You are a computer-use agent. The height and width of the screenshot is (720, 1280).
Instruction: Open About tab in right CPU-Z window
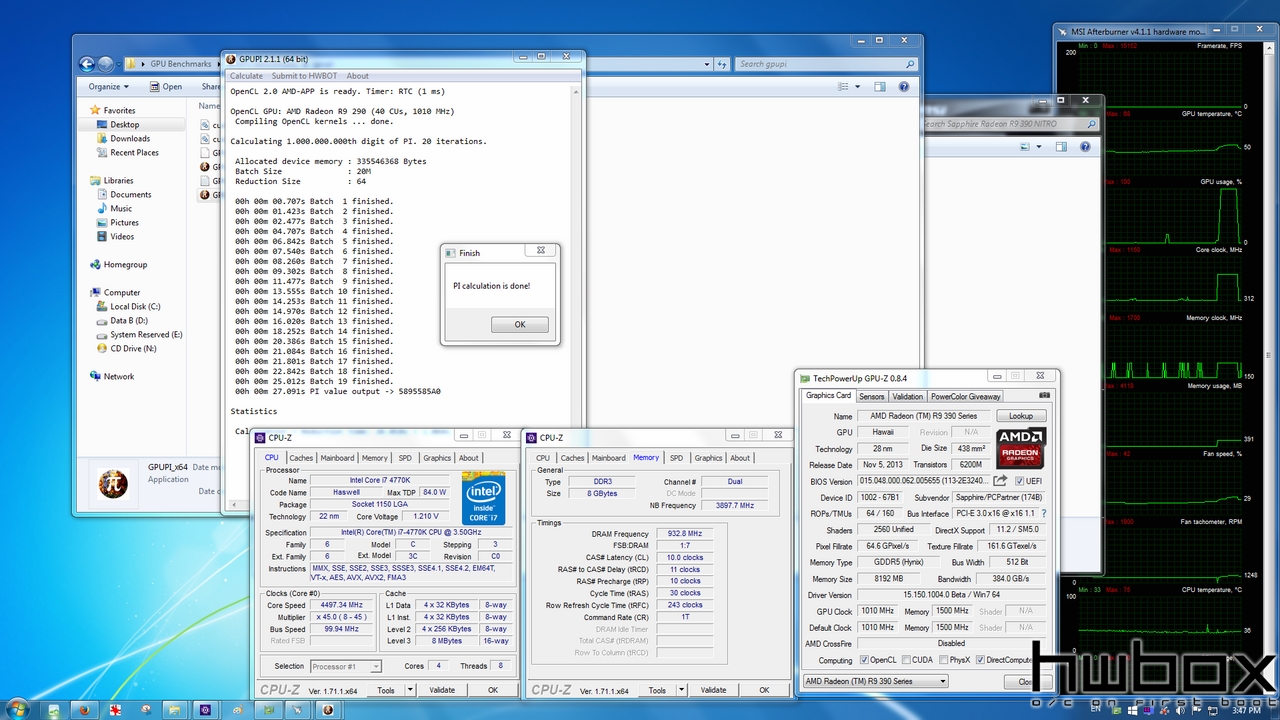[x=740, y=458]
